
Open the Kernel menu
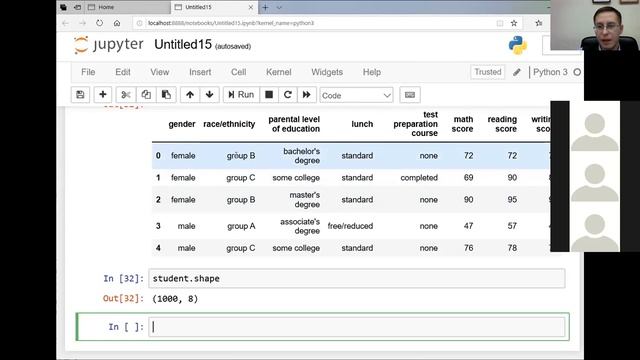[x=279, y=72]
